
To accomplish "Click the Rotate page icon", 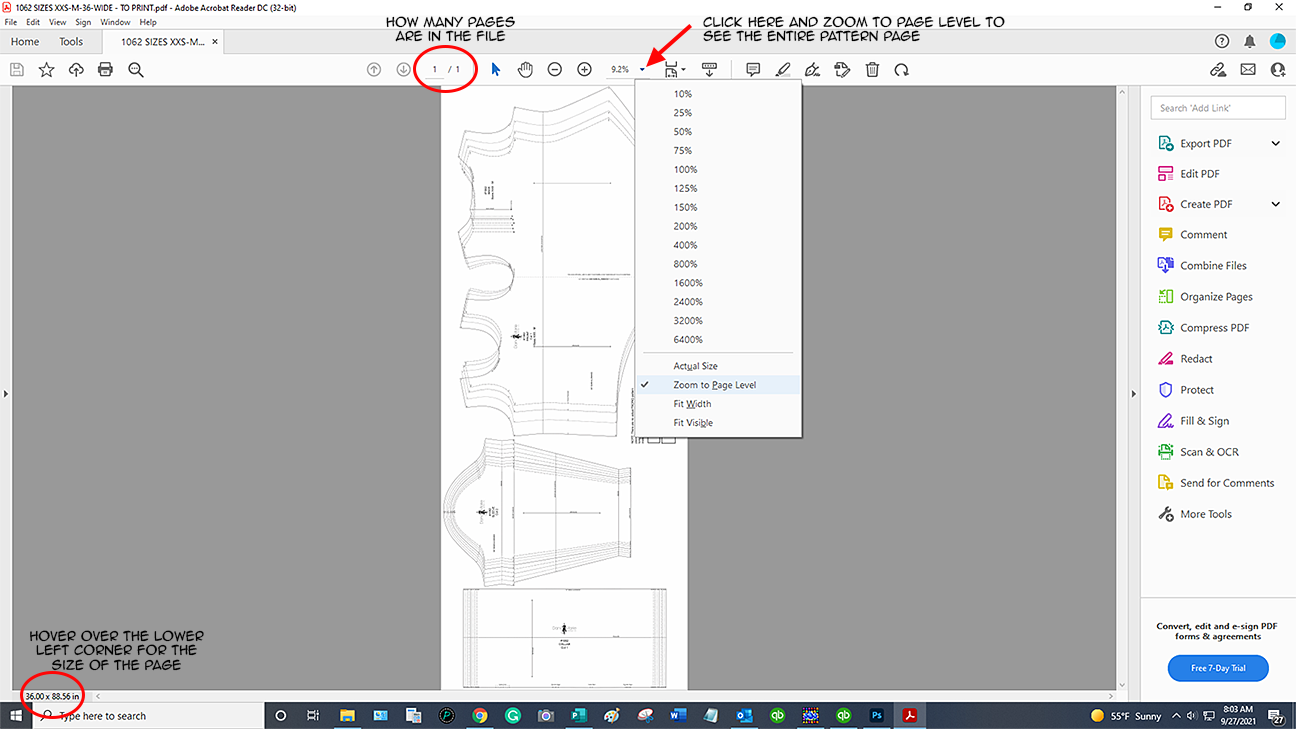I will (901, 70).
